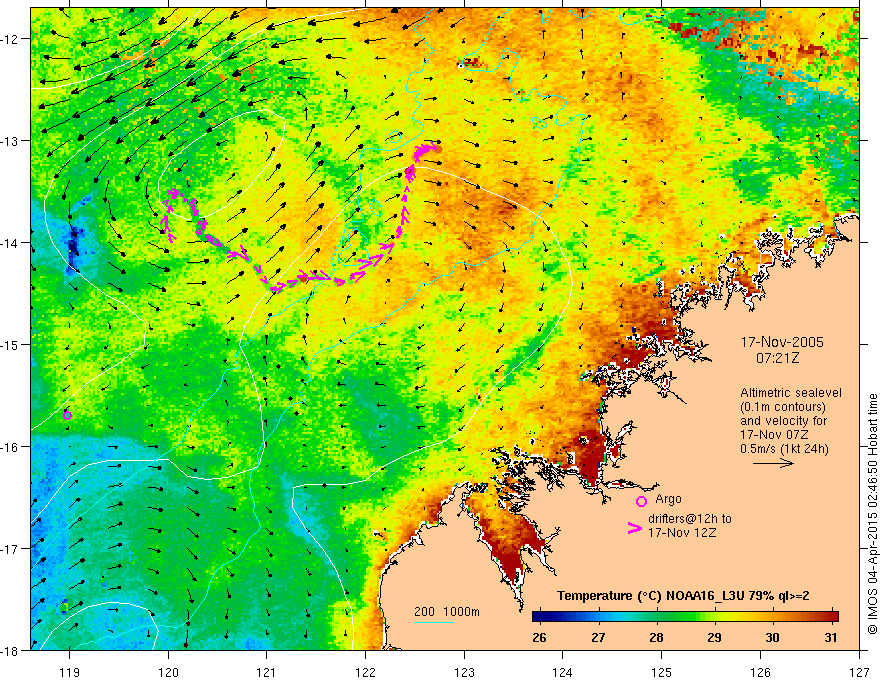Click longitude axis label 125
The width and height of the screenshot is (880, 680).
[x=662, y=672]
